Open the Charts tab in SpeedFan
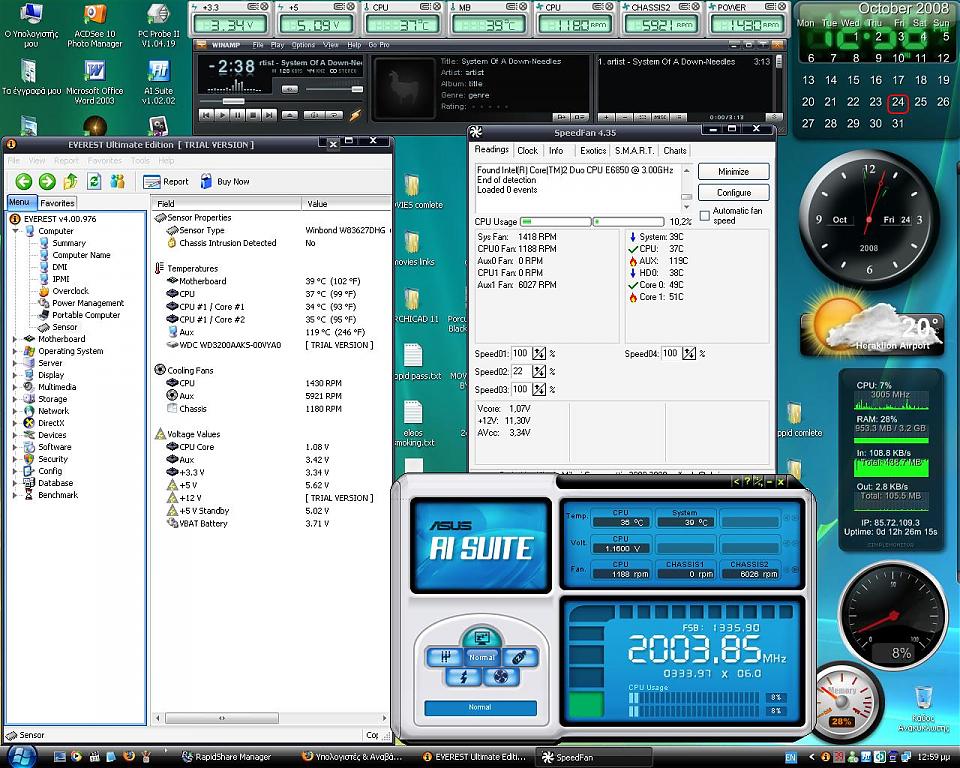This screenshot has height=768, width=960. pos(675,151)
